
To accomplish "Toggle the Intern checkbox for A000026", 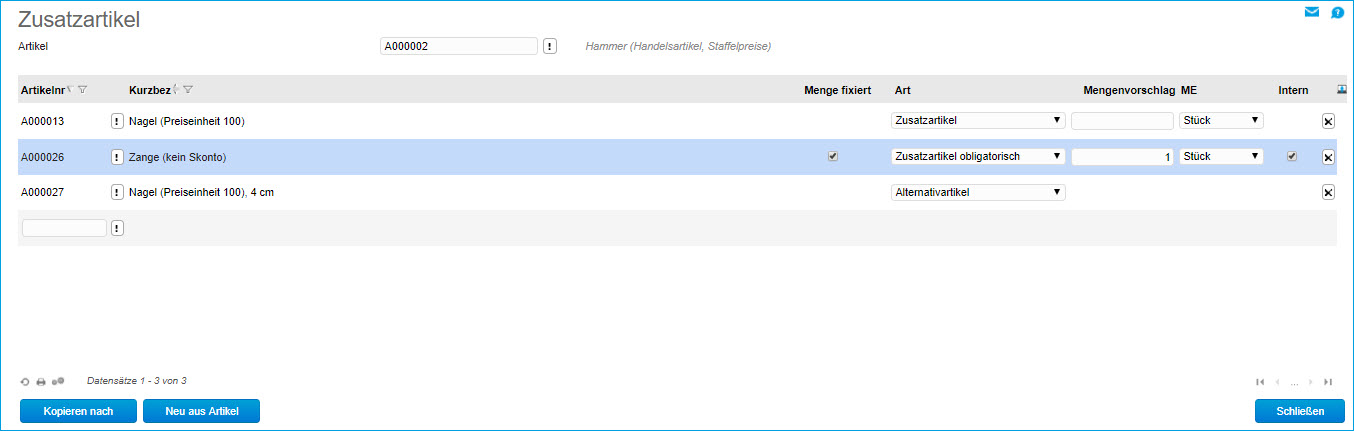I will (1292, 156).
